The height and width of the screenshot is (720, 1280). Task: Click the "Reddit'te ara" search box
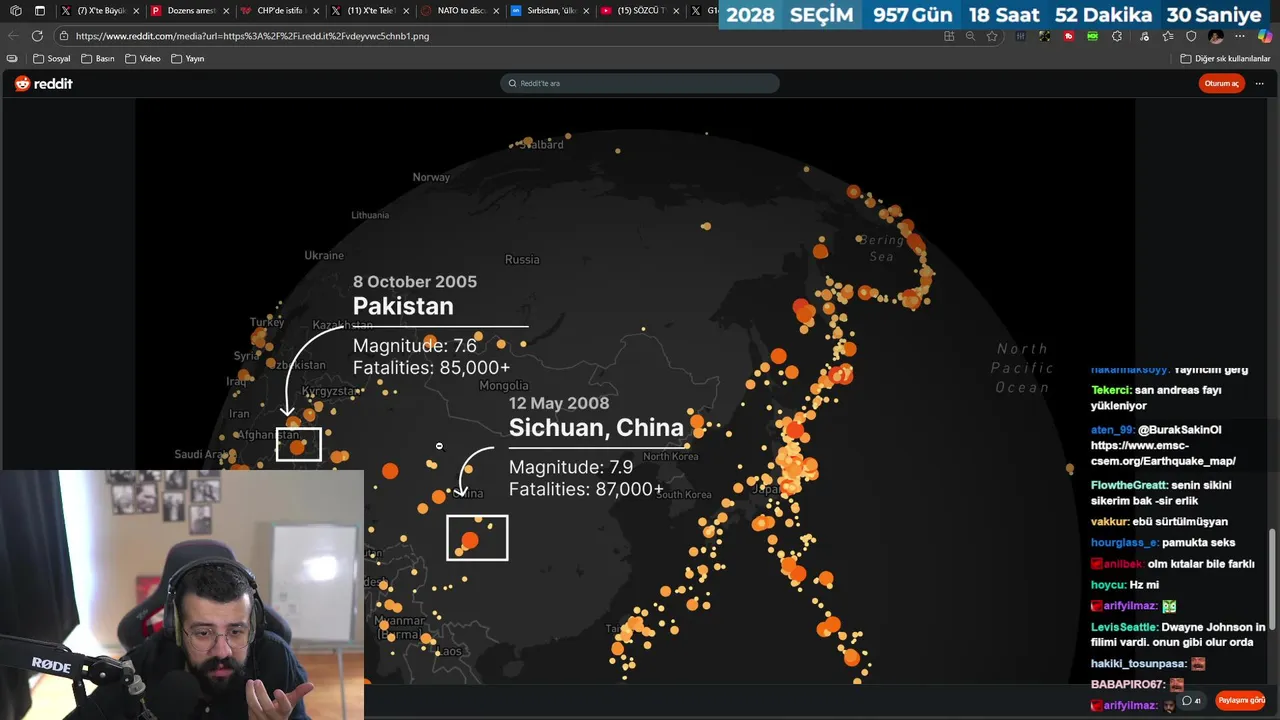pos(640,84)
